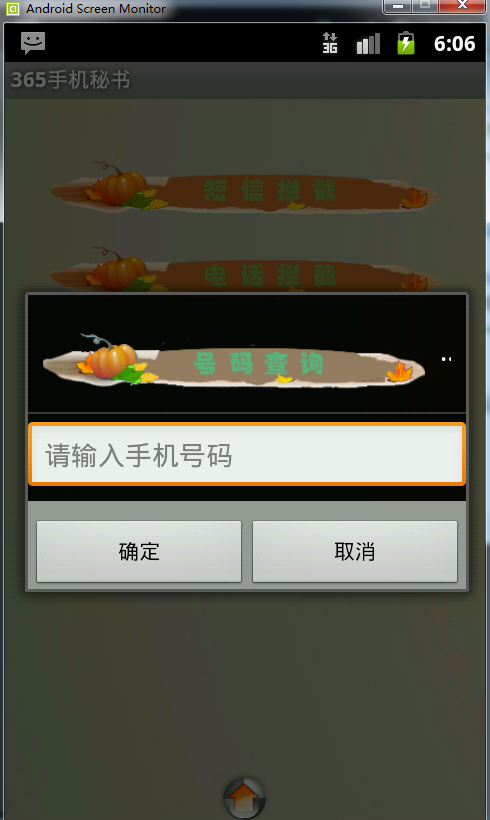The image size is (490, 820).
Task: Confirm the lookup with the 确定 button
Action: (139, 551)
